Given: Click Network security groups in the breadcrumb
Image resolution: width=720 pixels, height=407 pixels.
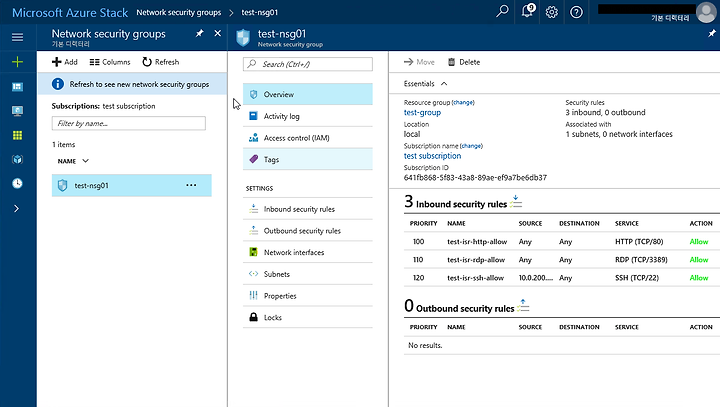Looking at the screenshot, I should [x=179, y=12].
